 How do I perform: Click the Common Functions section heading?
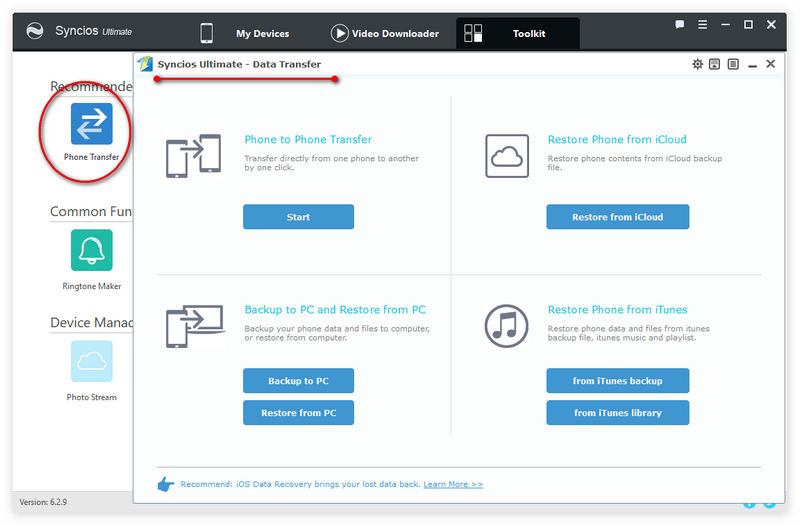pyautogui.click(x=91, y=211)
